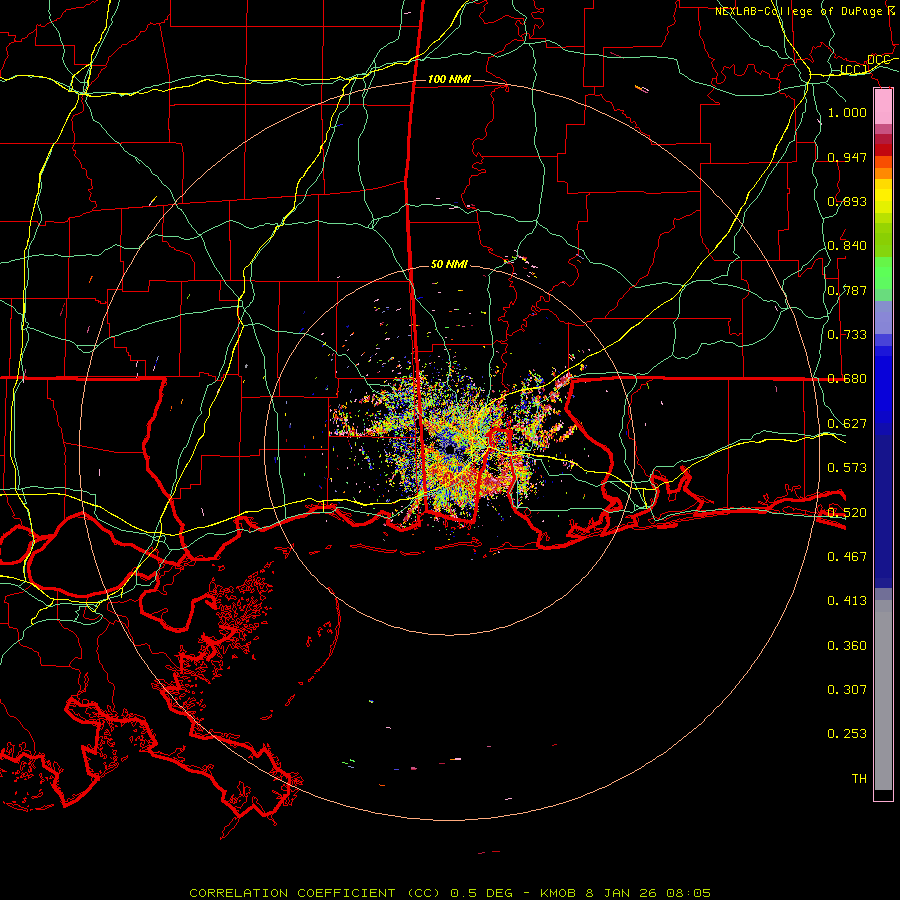Select the 0.840 scale label
The image size is (900, 900).
[847, 246]
